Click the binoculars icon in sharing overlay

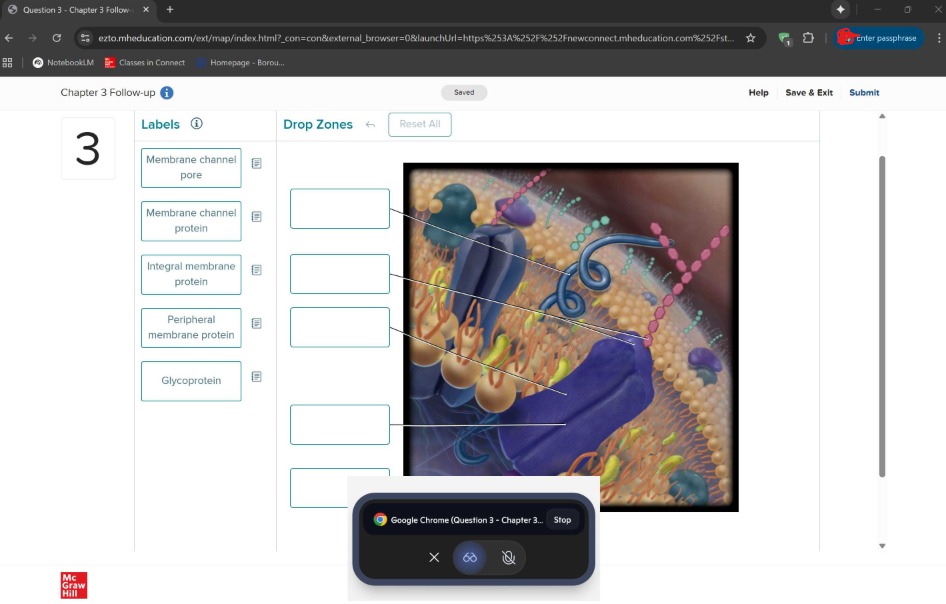pyautogui.click(x=470, y=557)
